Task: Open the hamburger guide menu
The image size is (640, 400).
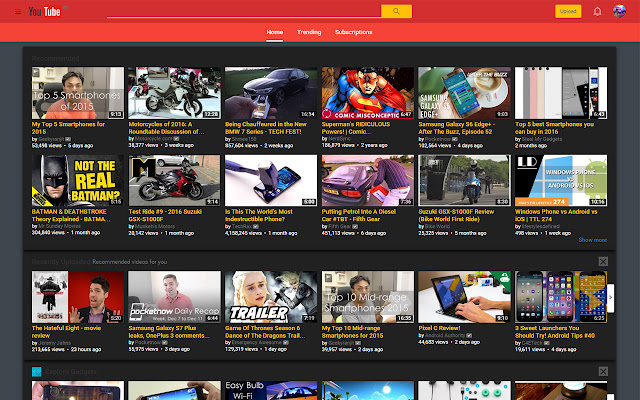Action: [18, 11]
